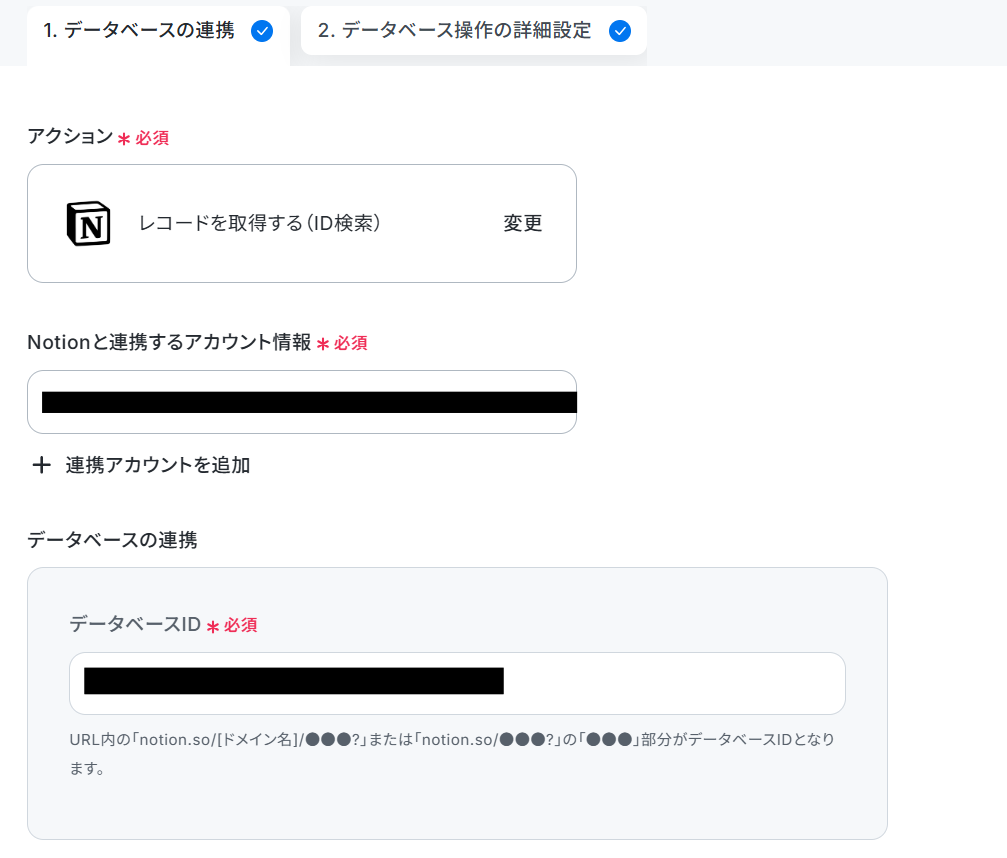1007x858 pixels.
Task: Click the database ID help text
Action: [x=452, y=753]
